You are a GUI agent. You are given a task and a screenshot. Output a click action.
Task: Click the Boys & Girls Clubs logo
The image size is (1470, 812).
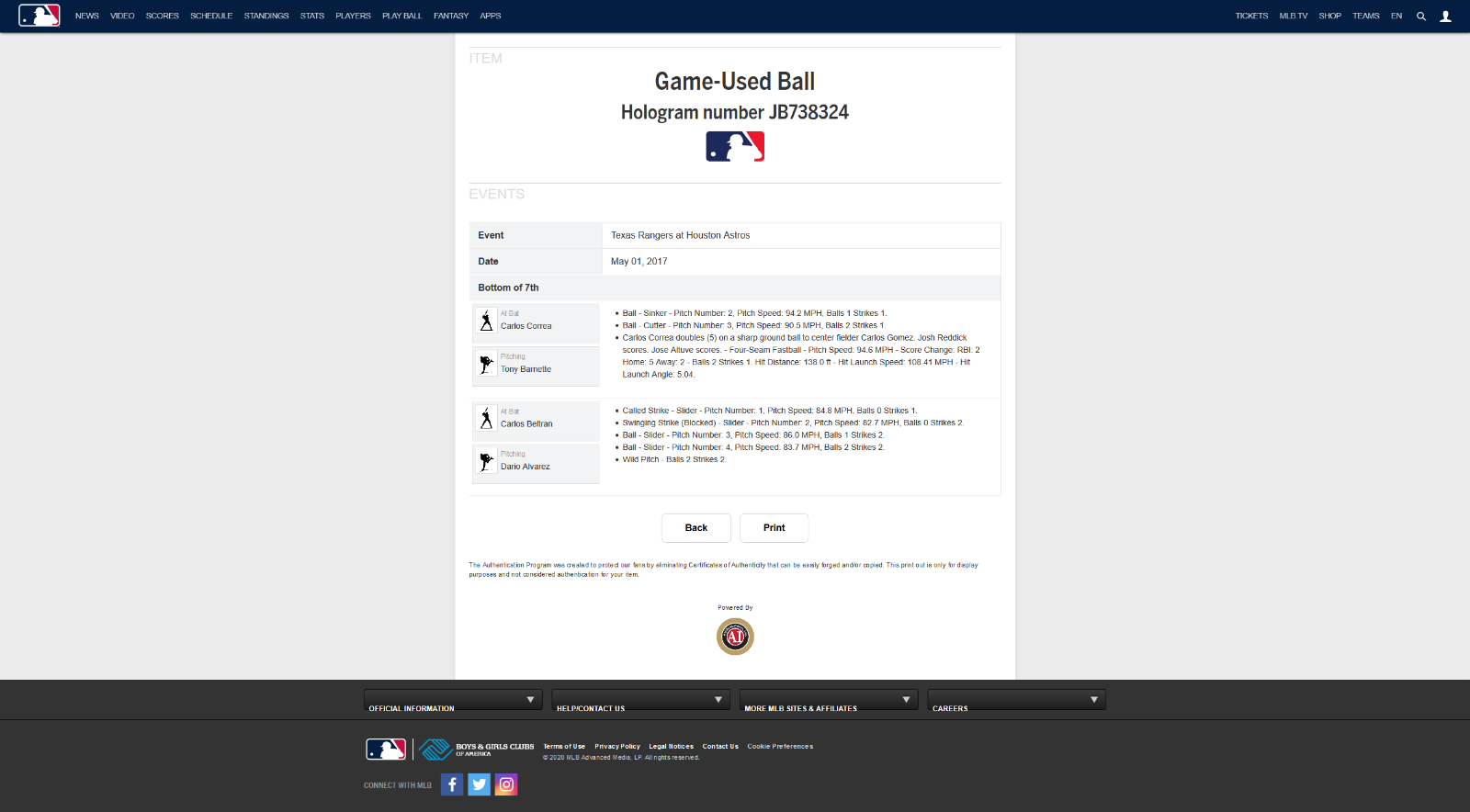(x=476, y=750)
